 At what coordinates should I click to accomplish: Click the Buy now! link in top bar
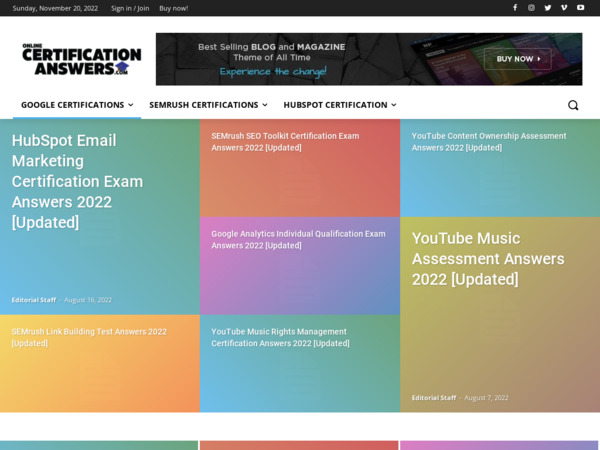tap(174, 8)
